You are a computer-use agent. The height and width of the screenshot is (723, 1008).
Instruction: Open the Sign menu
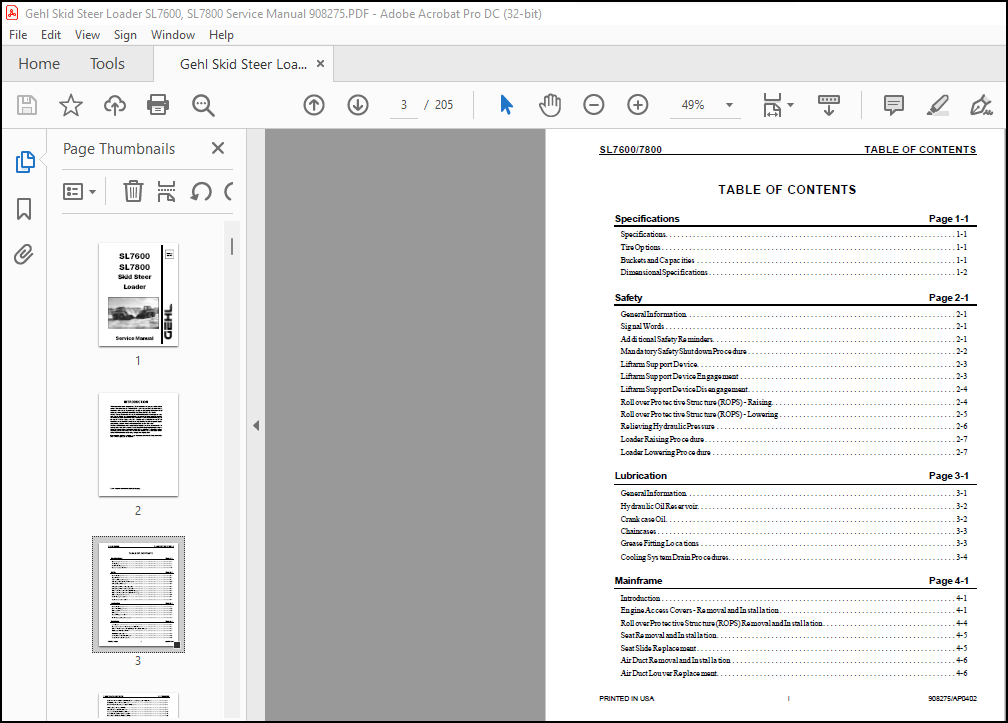point(125,35)
